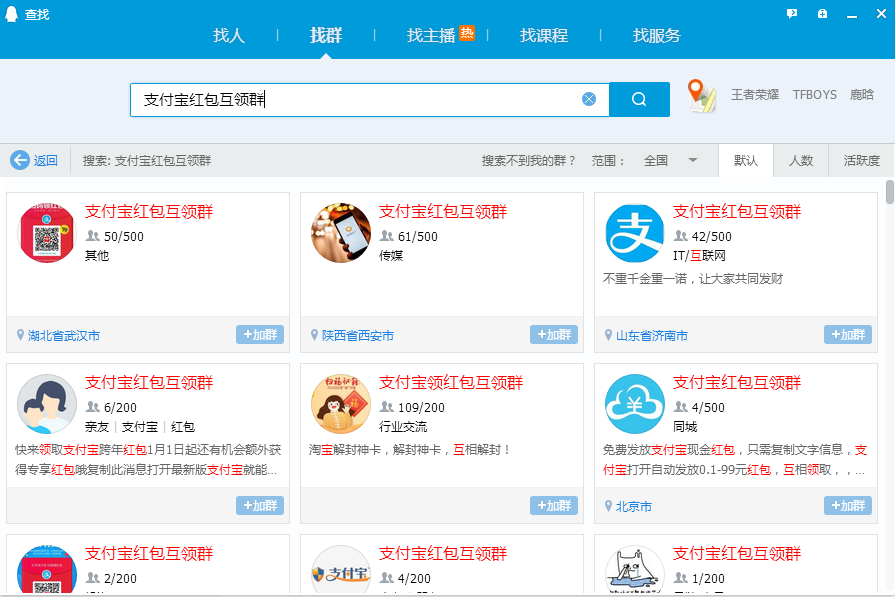Click the location pin icon beside 陕西省西安市
Image resolution: width=895 pixels, height=597 pixels.
315,335
